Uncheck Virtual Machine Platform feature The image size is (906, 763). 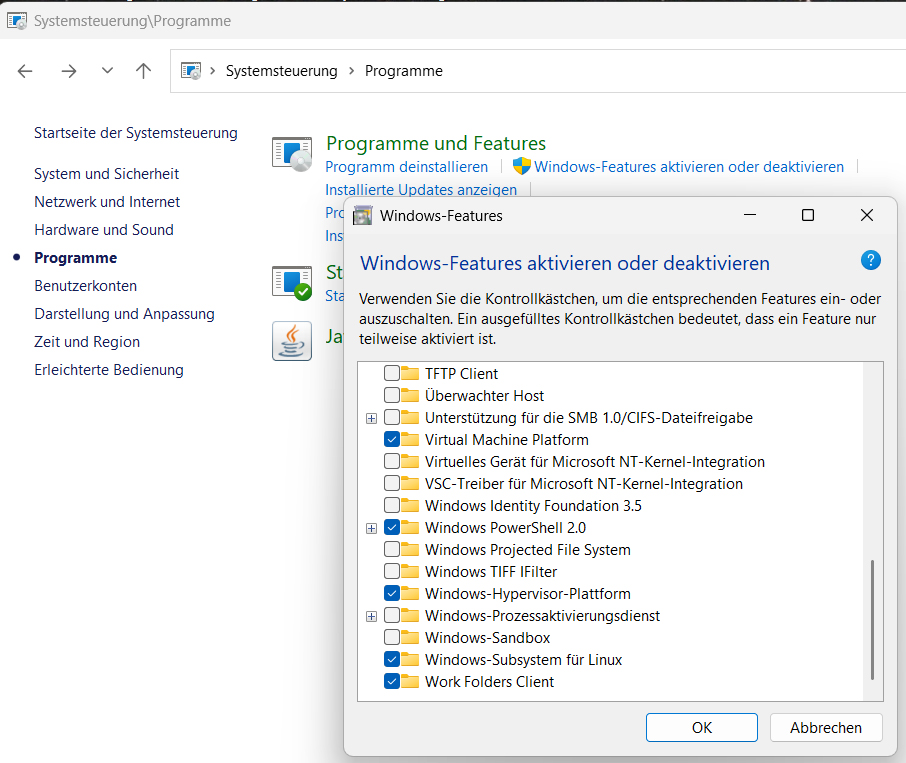click(x=392, y=440)
